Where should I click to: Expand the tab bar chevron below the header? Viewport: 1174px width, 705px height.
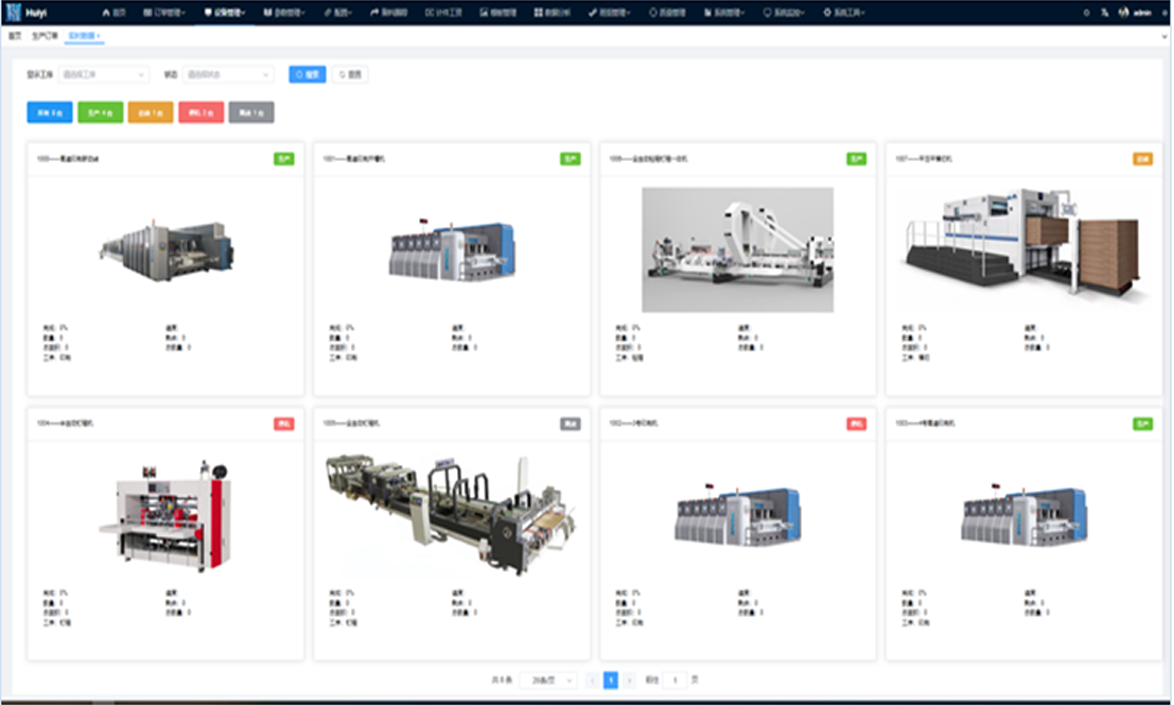[x=1164, y=36]
